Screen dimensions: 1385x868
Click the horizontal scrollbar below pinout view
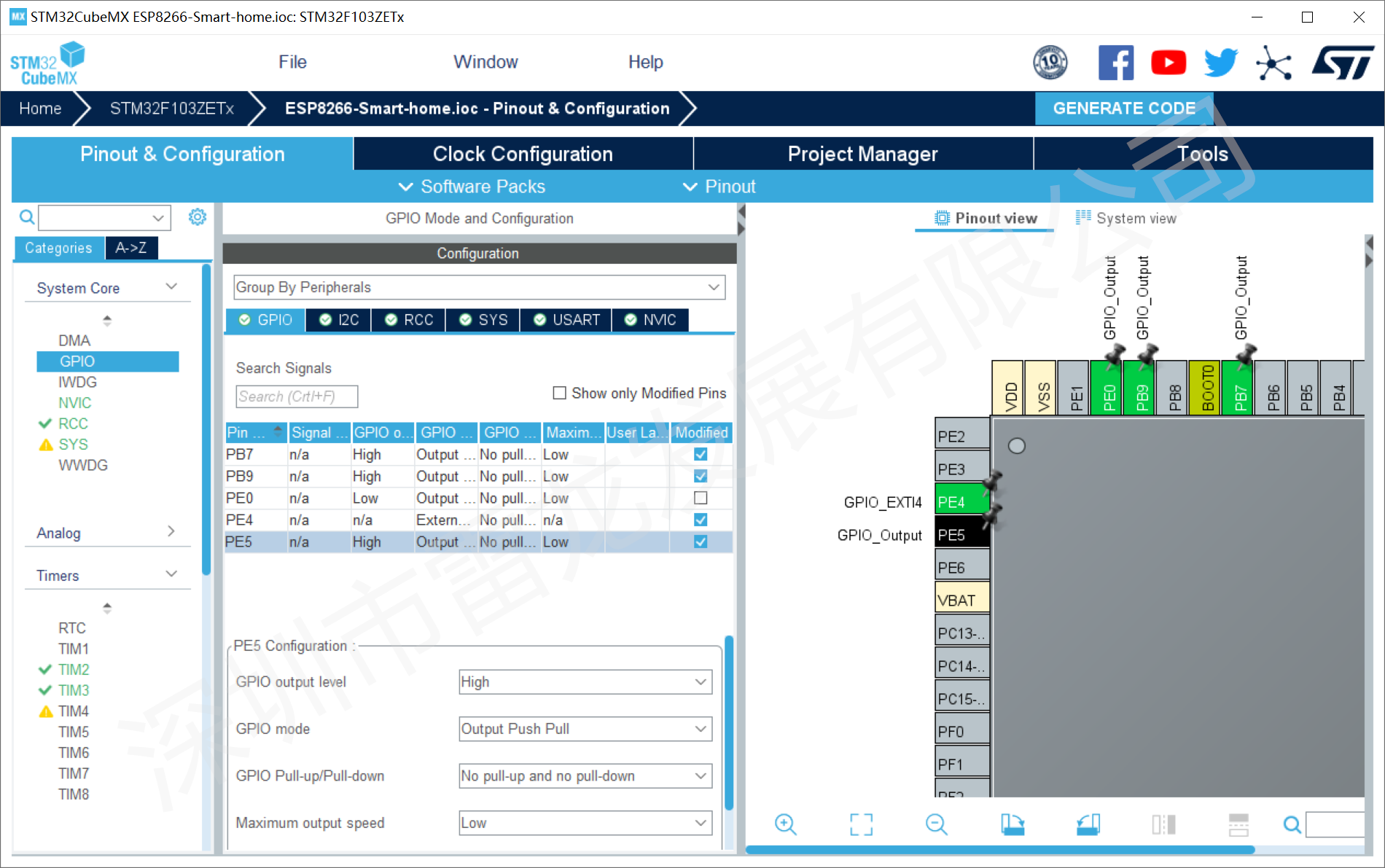[x=999, y=850]
